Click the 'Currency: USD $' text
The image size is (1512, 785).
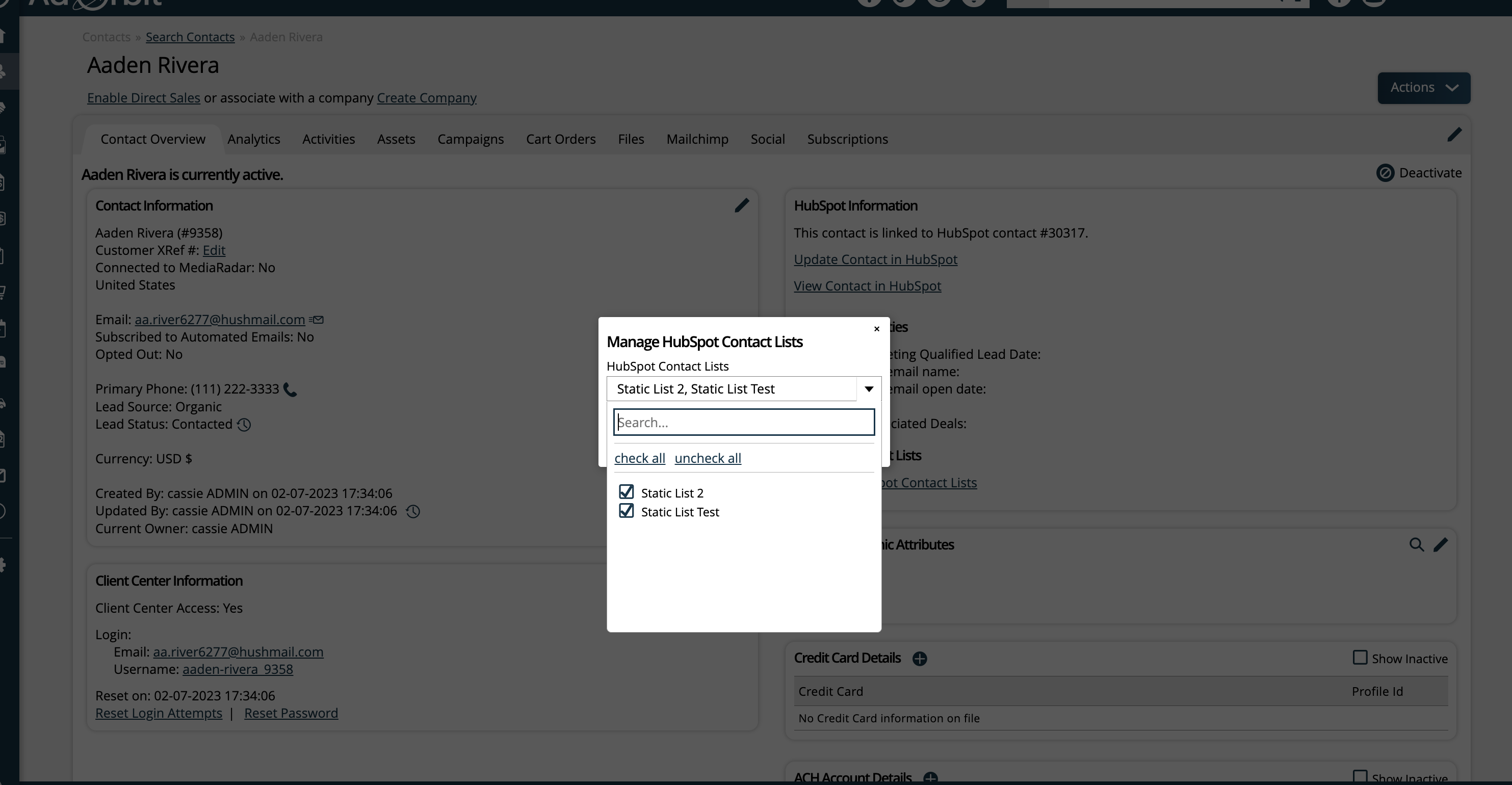(143, 459)
